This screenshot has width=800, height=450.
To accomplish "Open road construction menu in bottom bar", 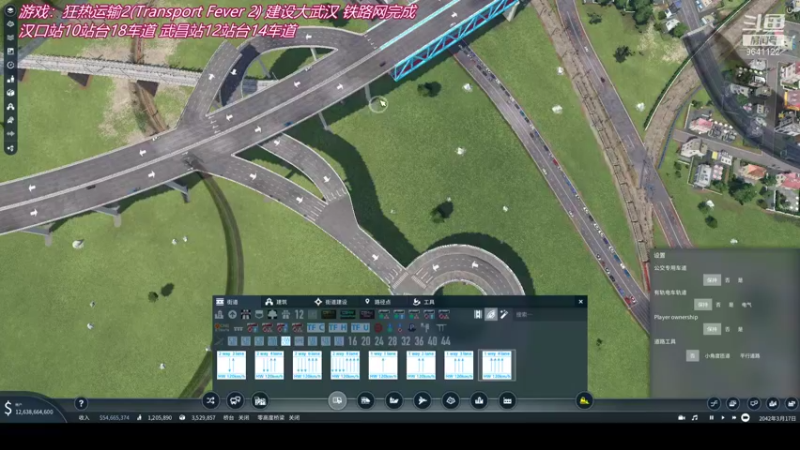I will (337, 401).
